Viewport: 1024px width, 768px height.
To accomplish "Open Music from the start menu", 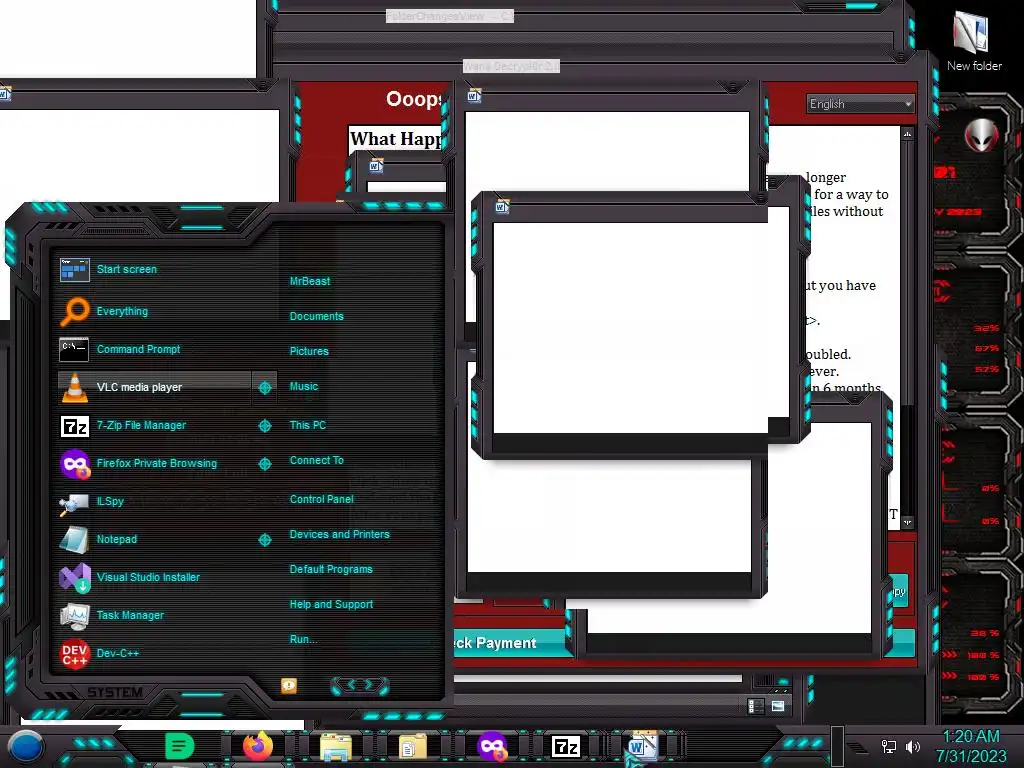I will click(304, 387).
